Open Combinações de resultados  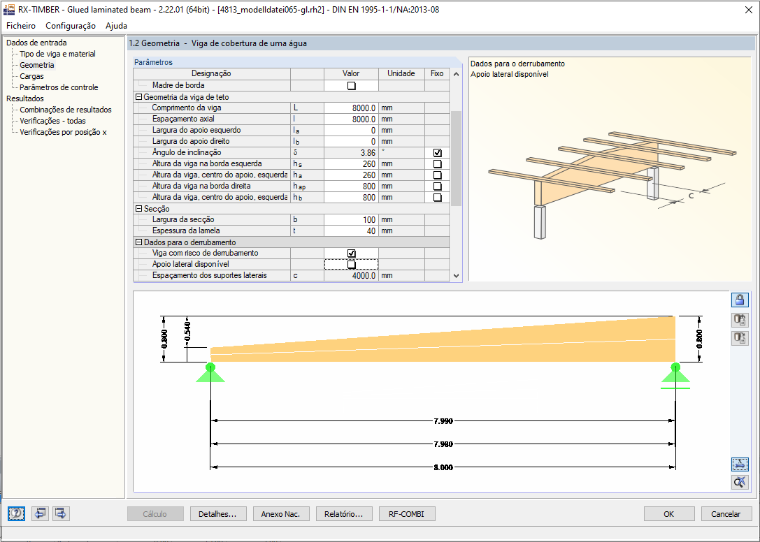65,110
